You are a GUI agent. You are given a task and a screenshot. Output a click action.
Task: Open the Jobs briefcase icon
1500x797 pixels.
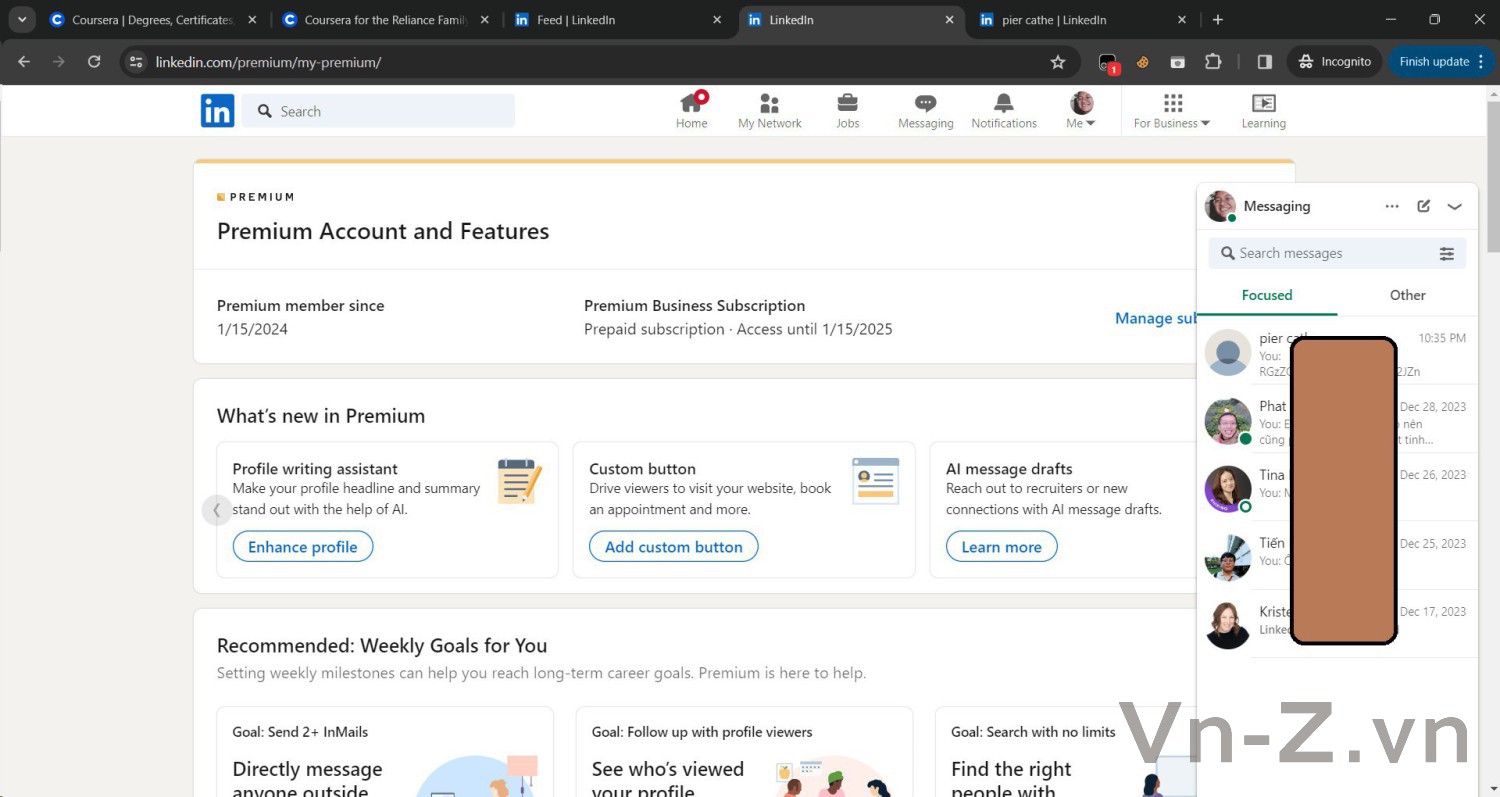[847, 110]
